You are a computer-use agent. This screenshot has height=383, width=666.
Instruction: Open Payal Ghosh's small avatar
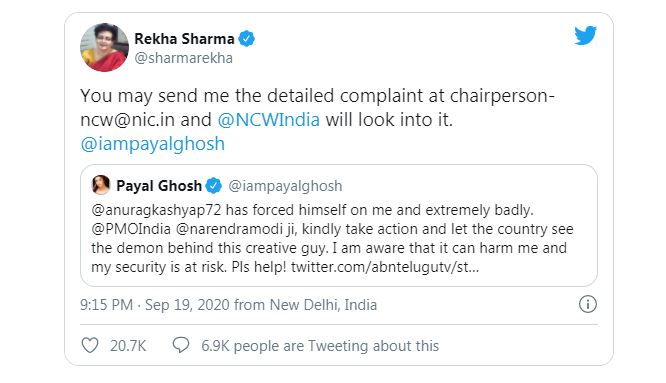[101, 185]
